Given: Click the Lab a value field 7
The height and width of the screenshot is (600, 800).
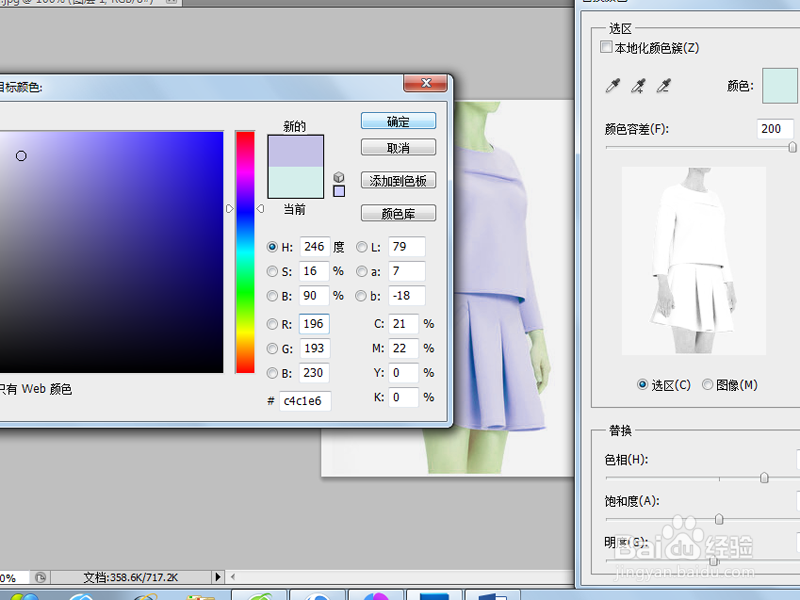Looking at the screenshot, I should click(407, 271).
